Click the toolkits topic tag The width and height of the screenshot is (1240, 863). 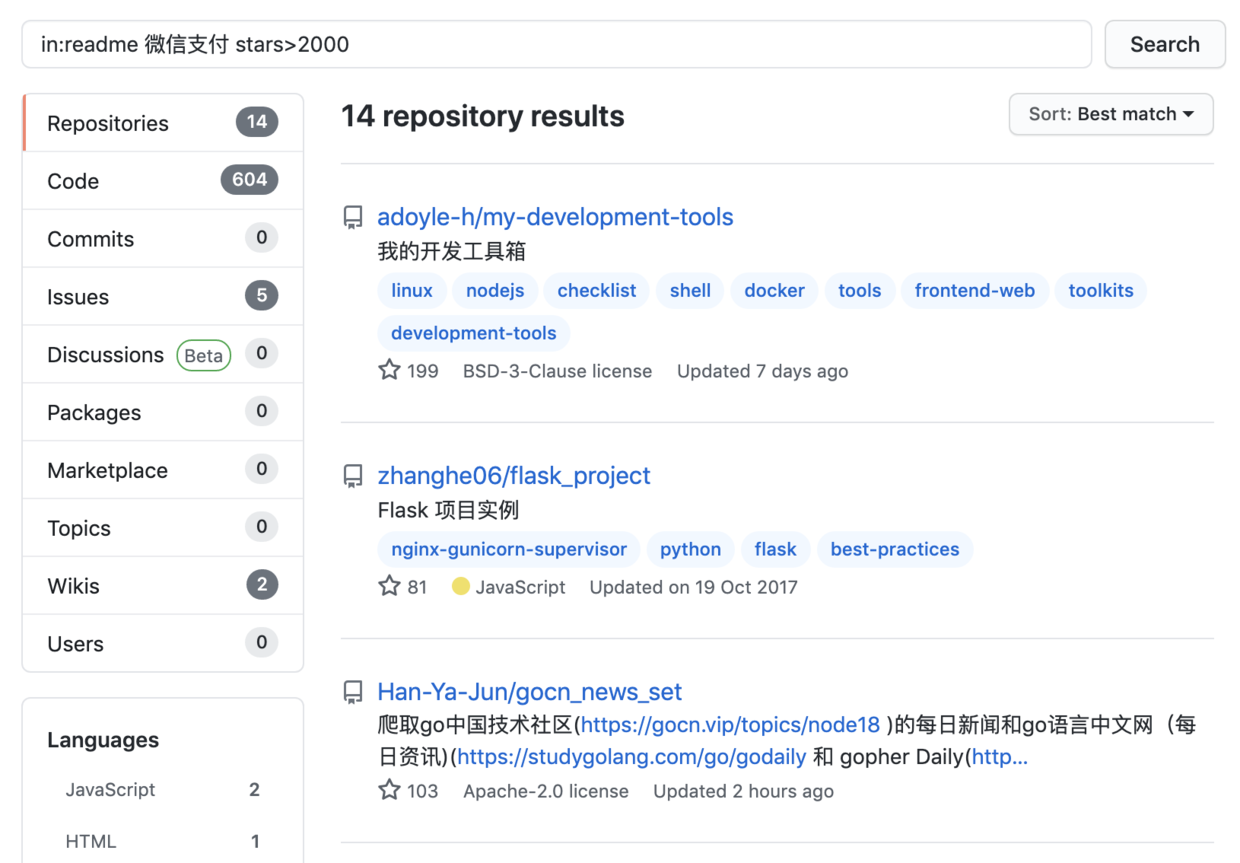click(x=1101, y=291)
